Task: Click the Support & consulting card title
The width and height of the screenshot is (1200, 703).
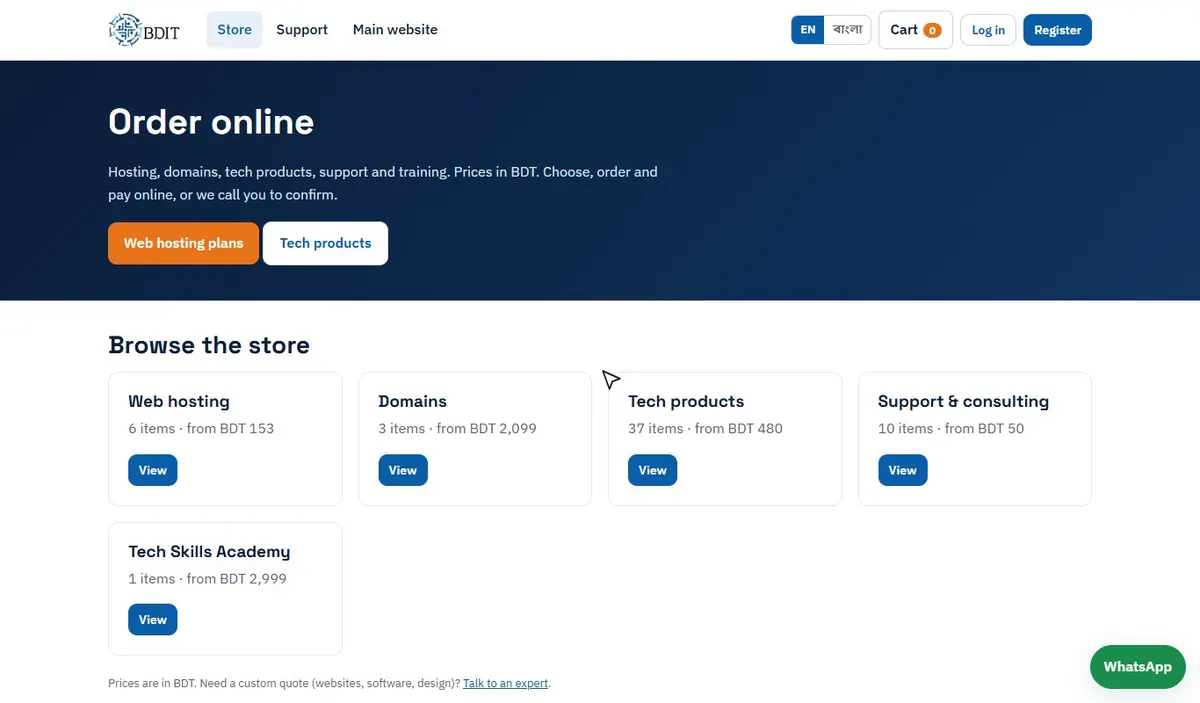Action: pos(963,402)
